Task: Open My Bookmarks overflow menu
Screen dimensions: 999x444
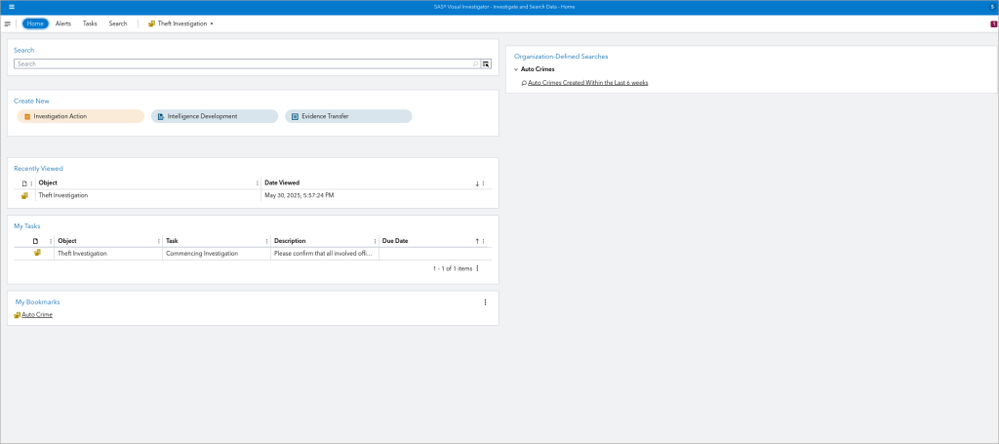Action: 485,302
